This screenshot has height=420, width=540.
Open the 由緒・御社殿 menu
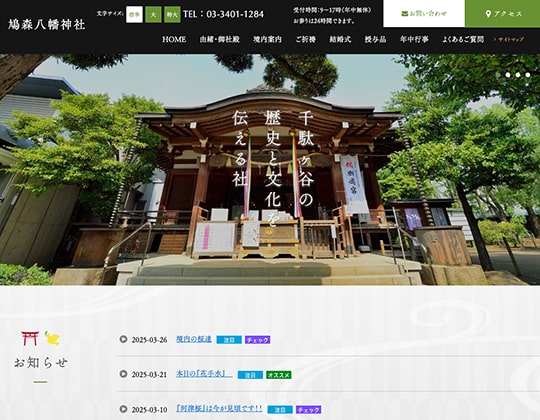[219, 39]
